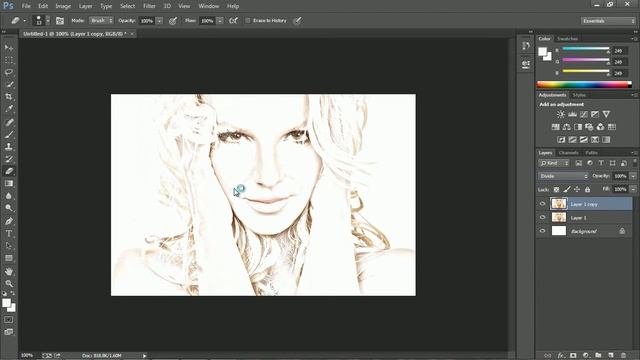
Task: Click the layer effects fx icon
Action: point(560,356)
